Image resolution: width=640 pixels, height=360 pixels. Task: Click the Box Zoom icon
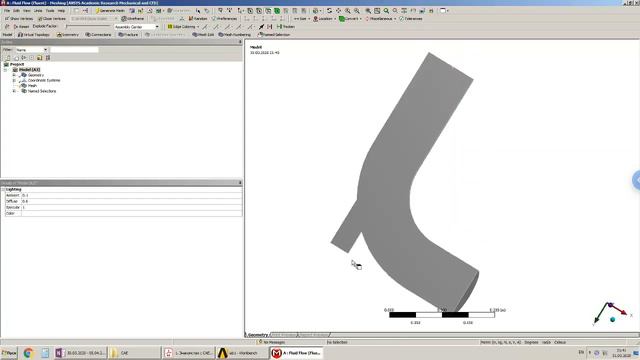click(x=357, y=11)
